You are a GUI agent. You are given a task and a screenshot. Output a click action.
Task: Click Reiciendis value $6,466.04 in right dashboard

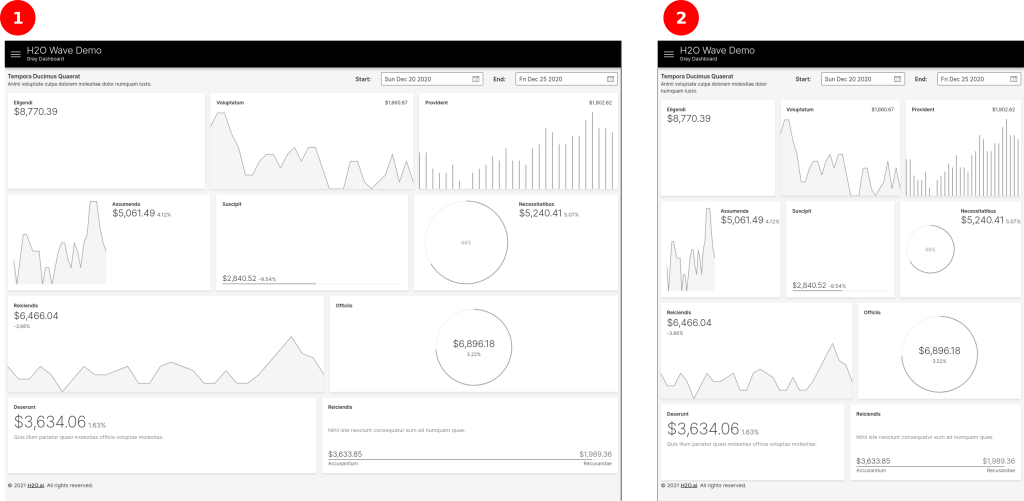point(688,323)
